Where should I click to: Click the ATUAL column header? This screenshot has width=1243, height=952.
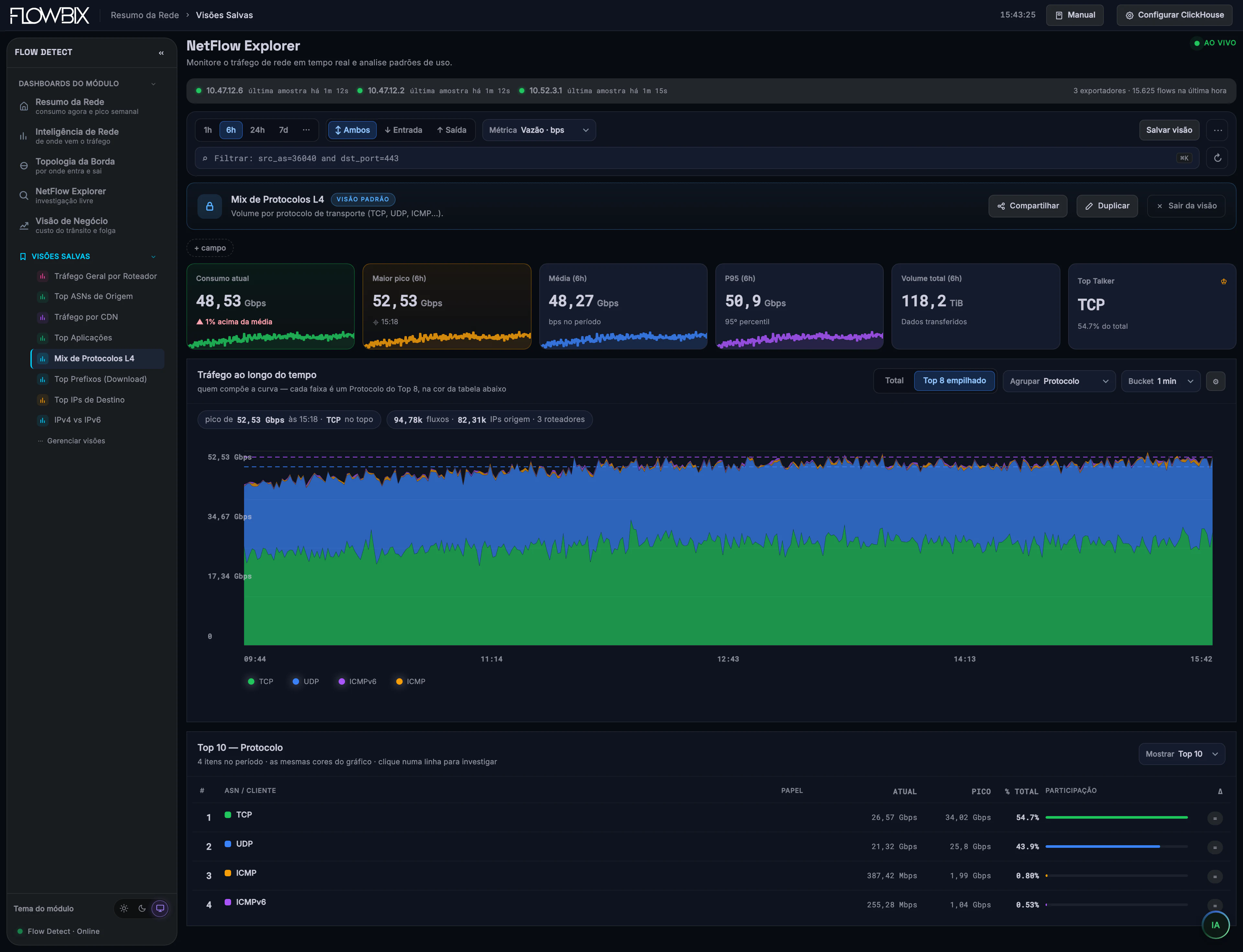[905, 791]
